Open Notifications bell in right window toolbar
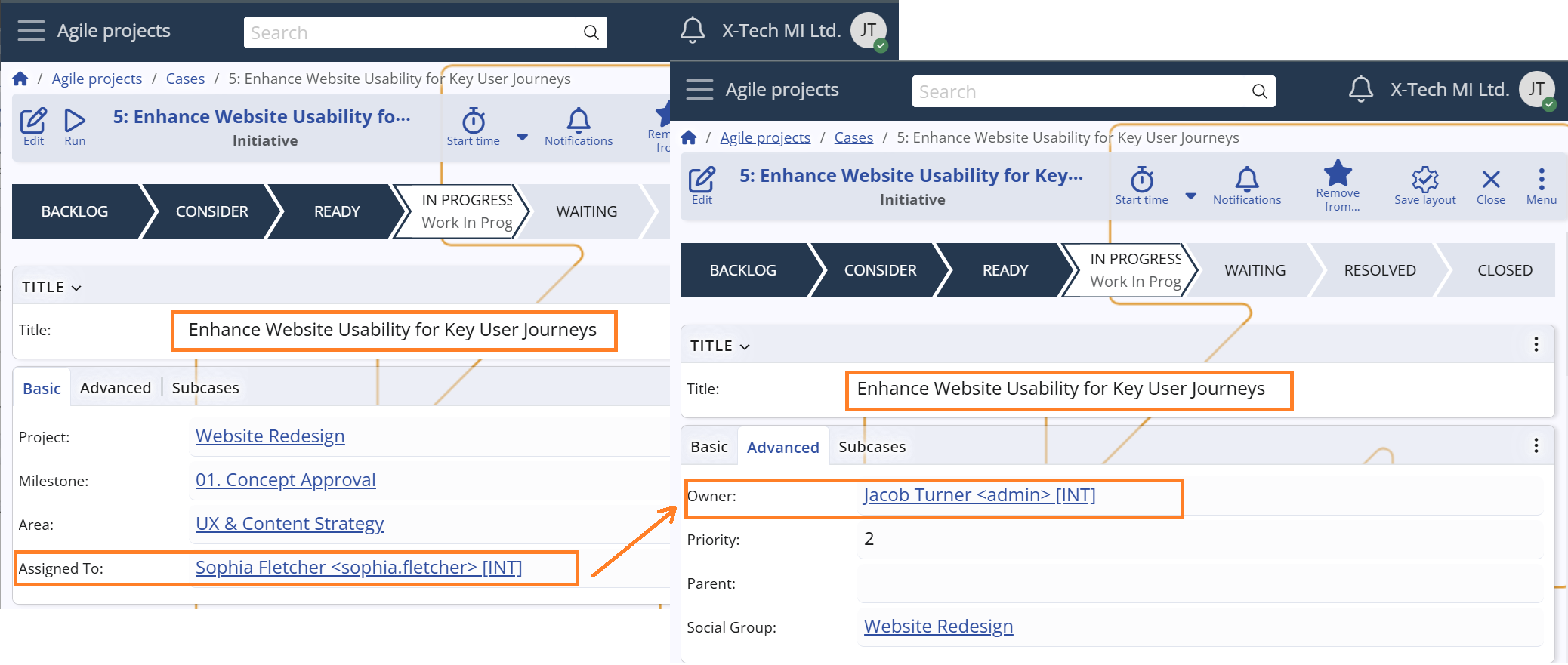This screenshot has height=665, width=1568. coord(1246,181)
